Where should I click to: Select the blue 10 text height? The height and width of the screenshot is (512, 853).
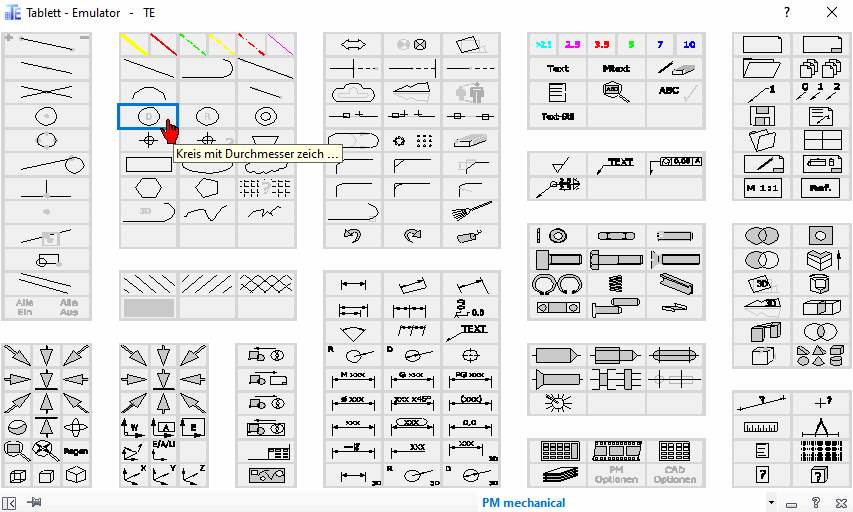pyautogui.click(x=689, y=44)
